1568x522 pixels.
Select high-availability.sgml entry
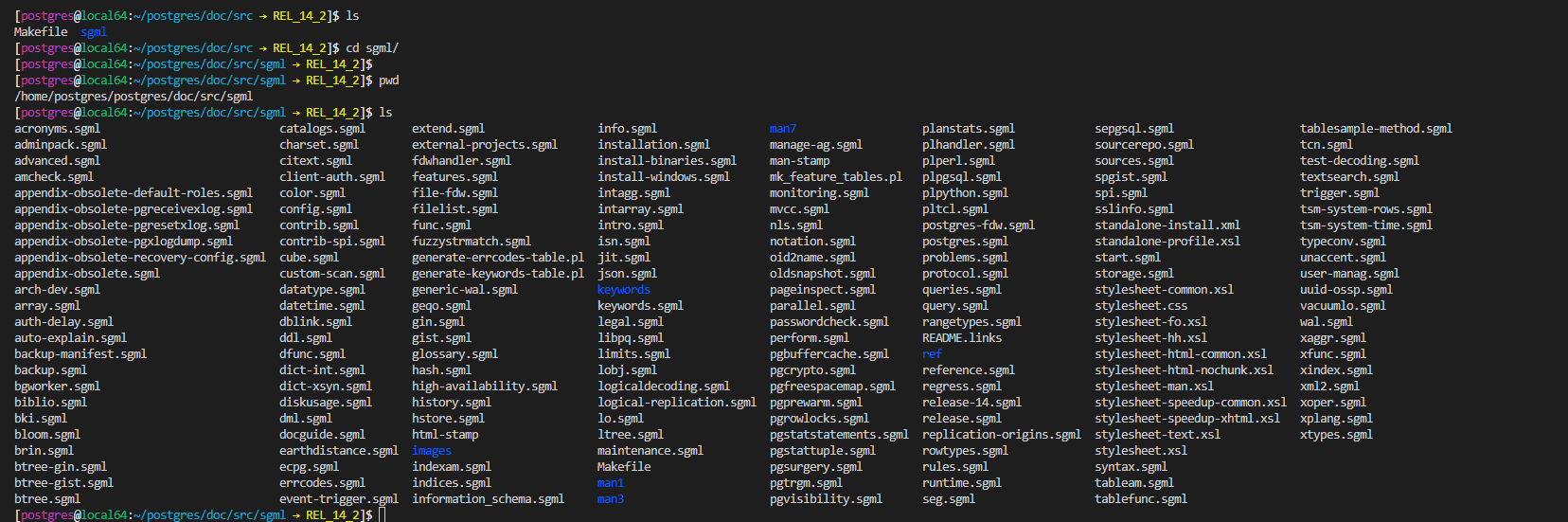[x=485, y=387]
